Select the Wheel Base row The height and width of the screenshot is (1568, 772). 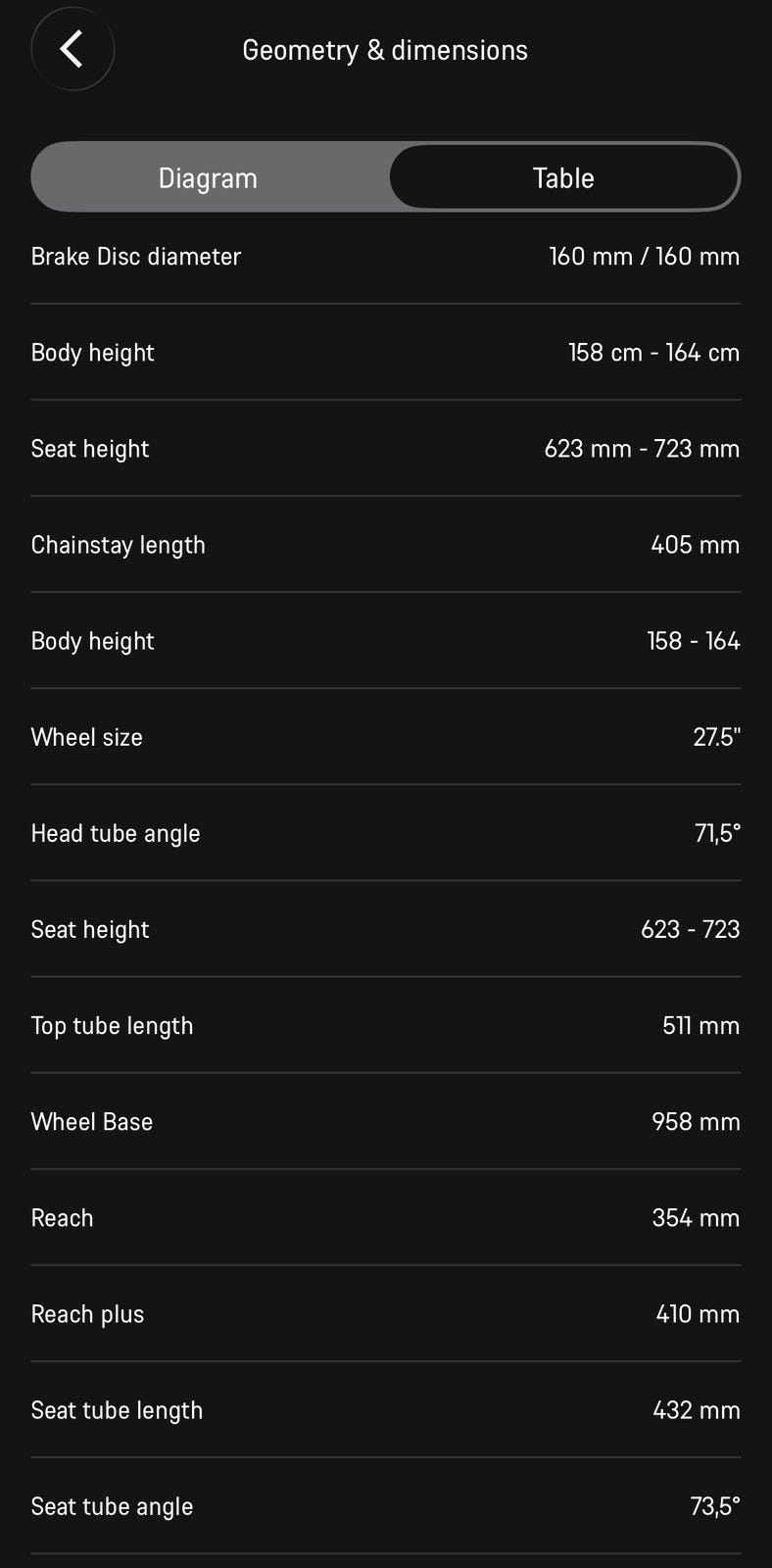pos(386,1121)
